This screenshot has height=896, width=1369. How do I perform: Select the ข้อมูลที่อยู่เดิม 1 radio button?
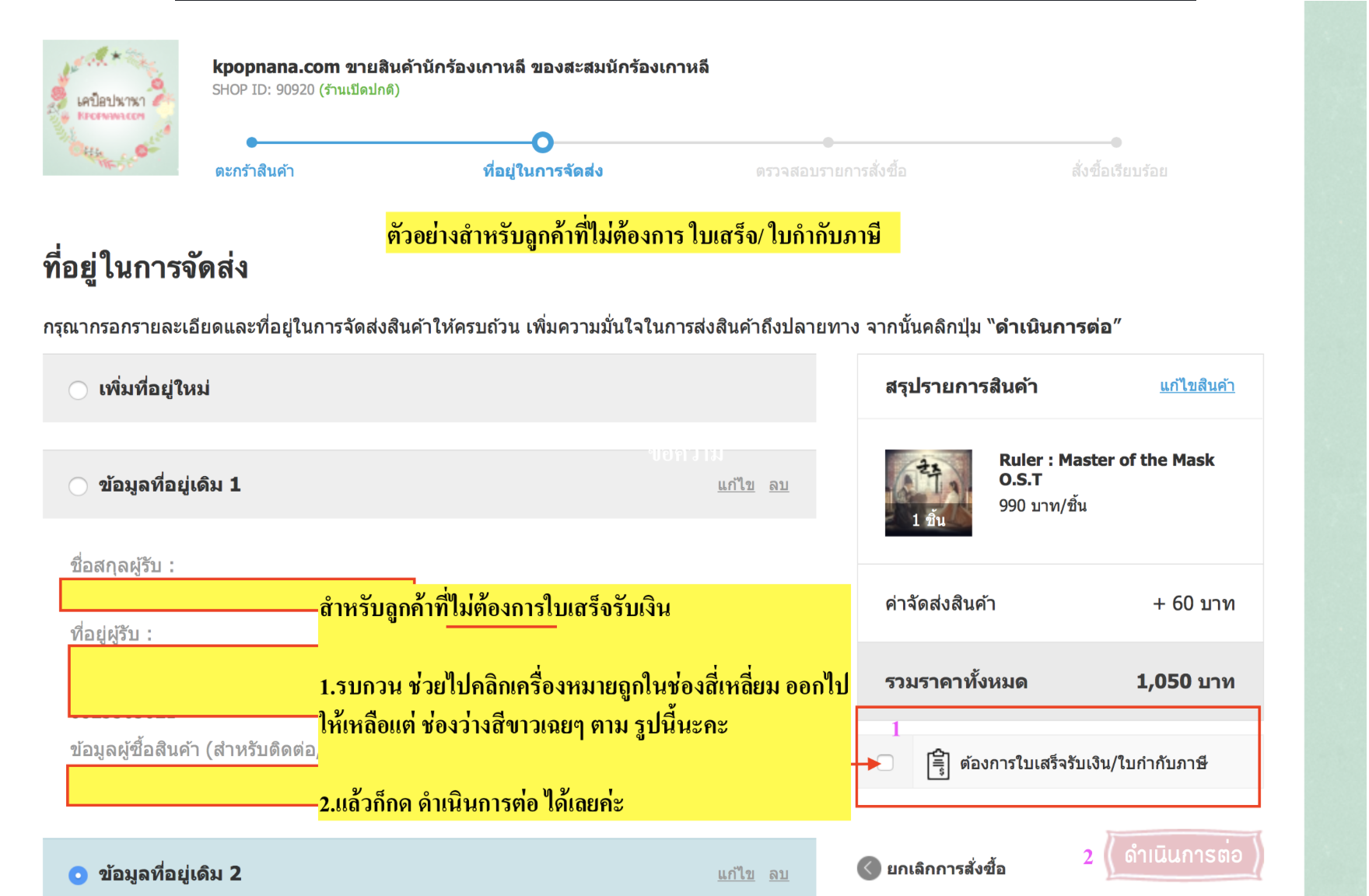[78, 486]
